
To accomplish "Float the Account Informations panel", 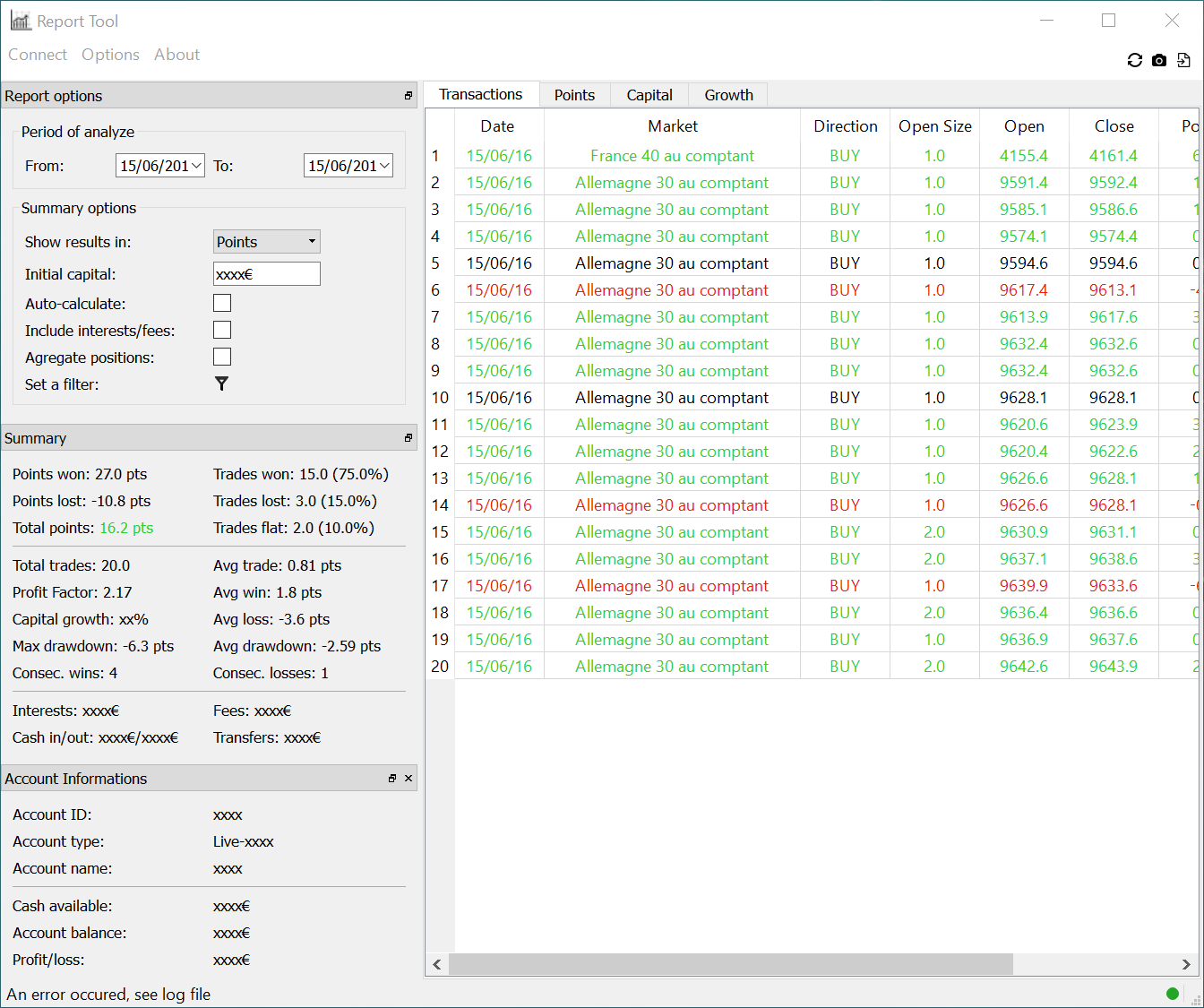I will [x=392, y=779].
